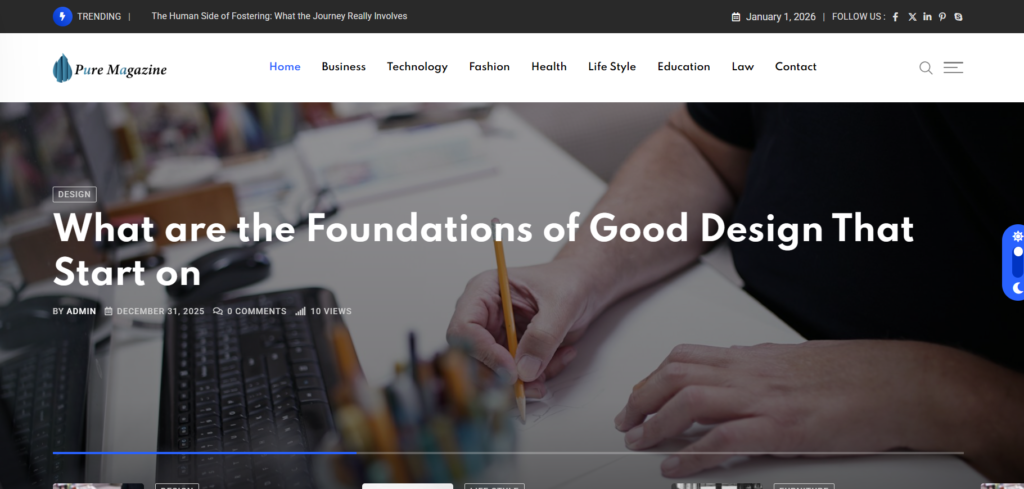Go to the Business menu item
The image size is (1024, 489).
pyautogui.click(x=344, y=67)
